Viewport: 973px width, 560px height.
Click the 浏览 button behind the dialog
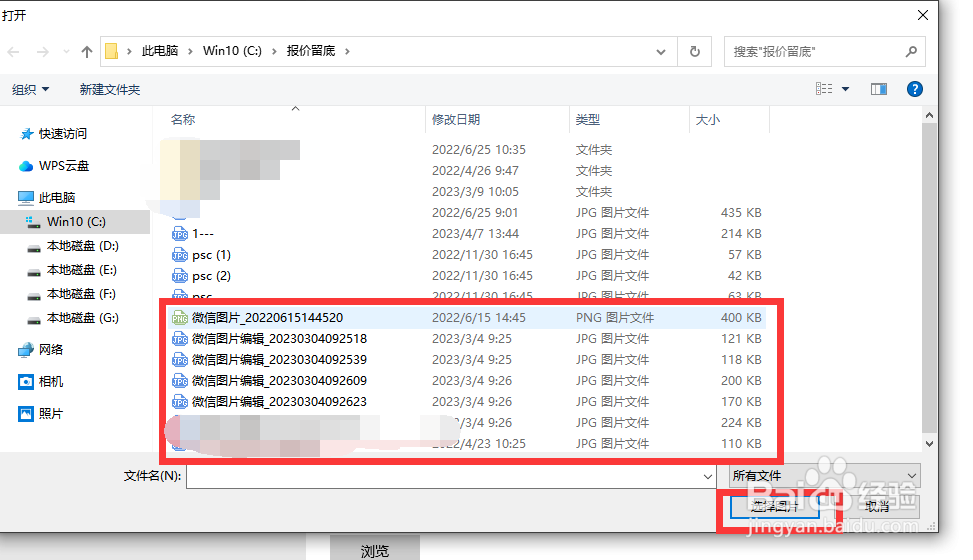[375, 549]
